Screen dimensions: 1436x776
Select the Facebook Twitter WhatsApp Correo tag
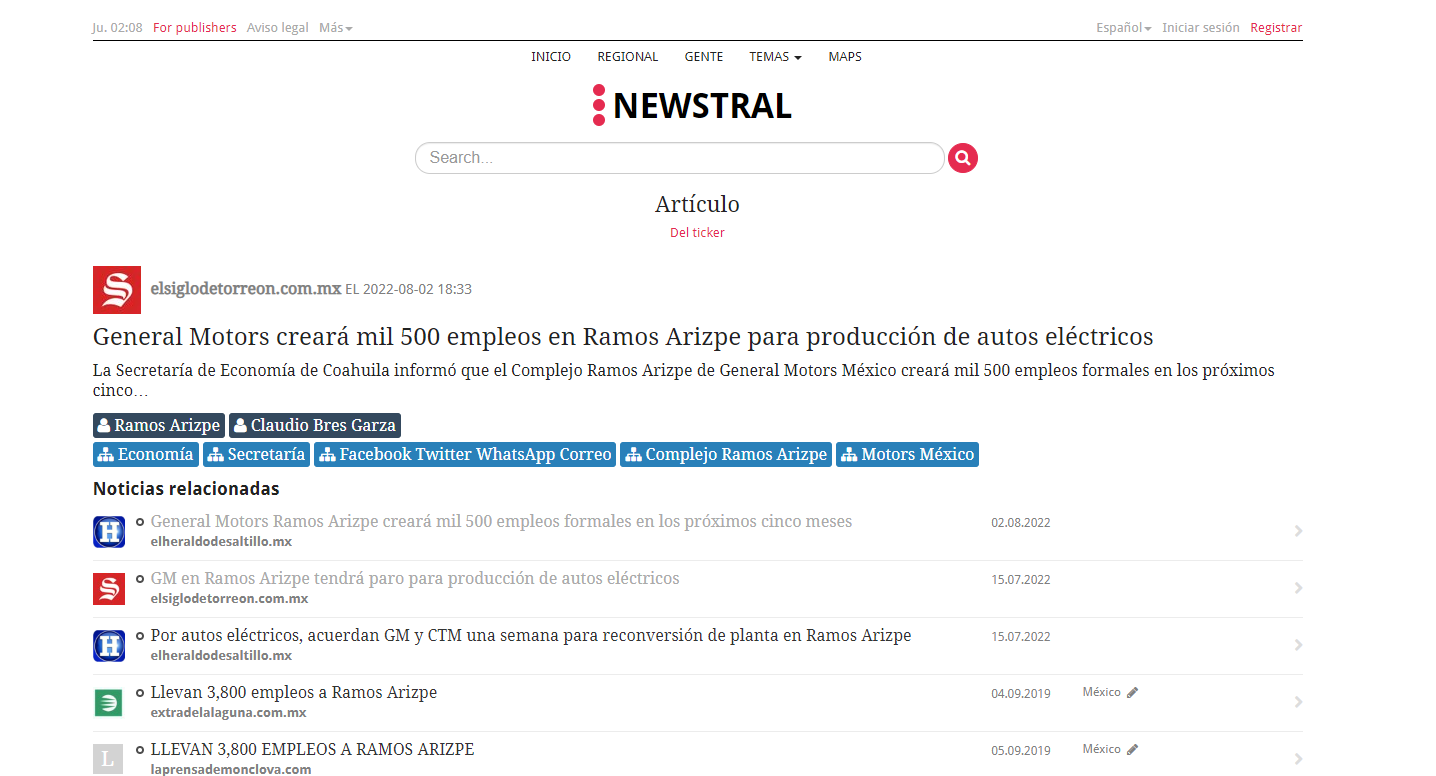pos(465,454)
